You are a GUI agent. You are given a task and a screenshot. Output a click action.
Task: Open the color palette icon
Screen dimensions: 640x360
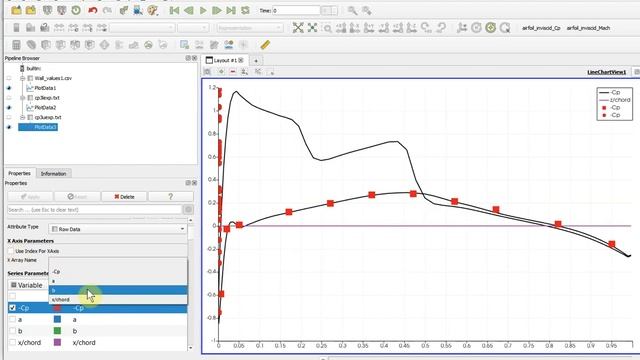(153, 10)
